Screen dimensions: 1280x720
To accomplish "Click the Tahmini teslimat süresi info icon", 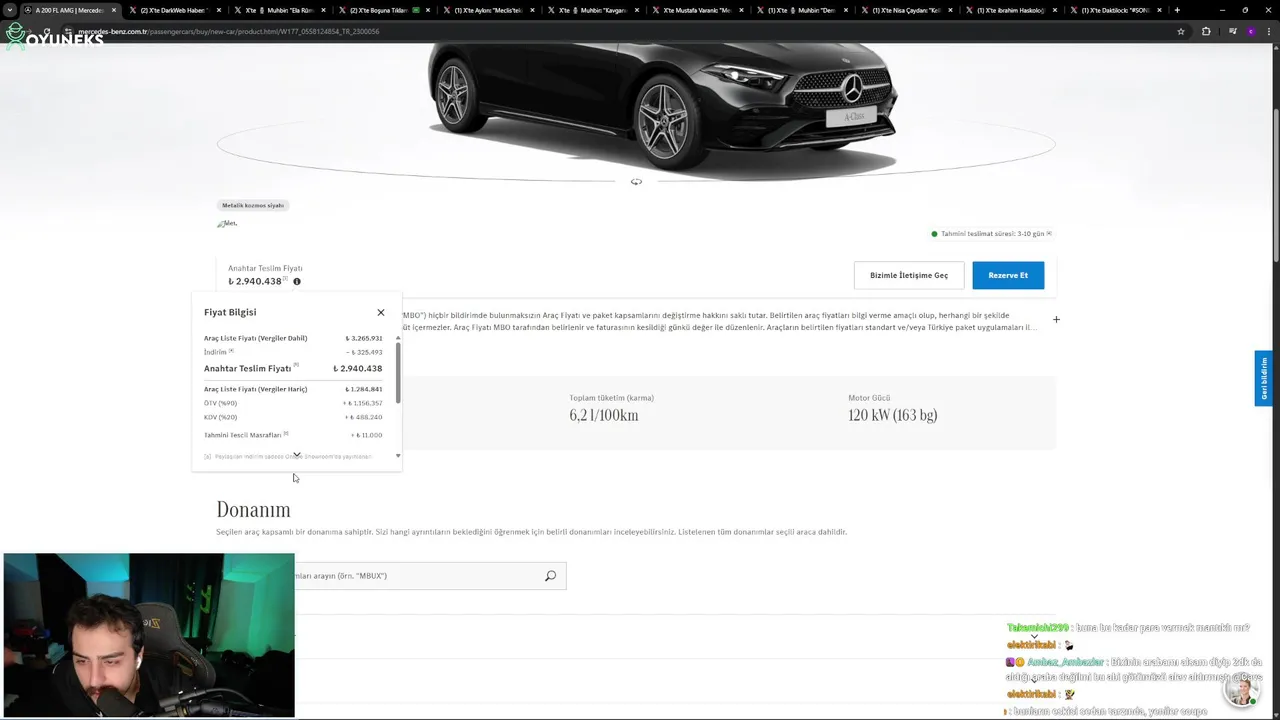I will tap(1049, 234).
